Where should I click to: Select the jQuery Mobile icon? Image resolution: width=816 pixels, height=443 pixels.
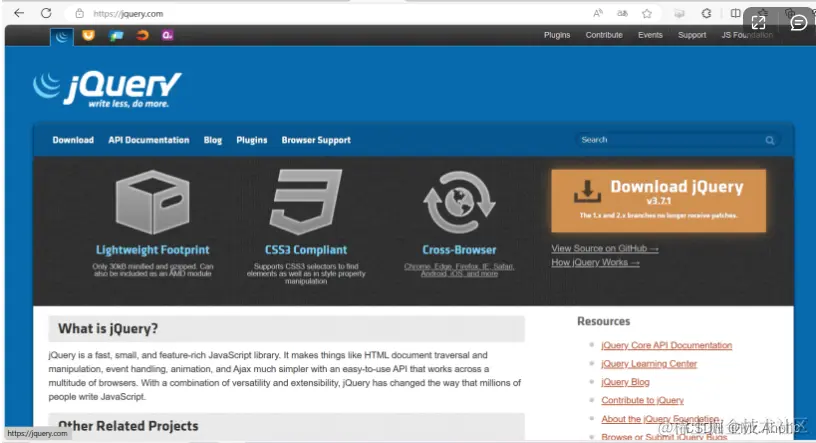click(116, 35)
